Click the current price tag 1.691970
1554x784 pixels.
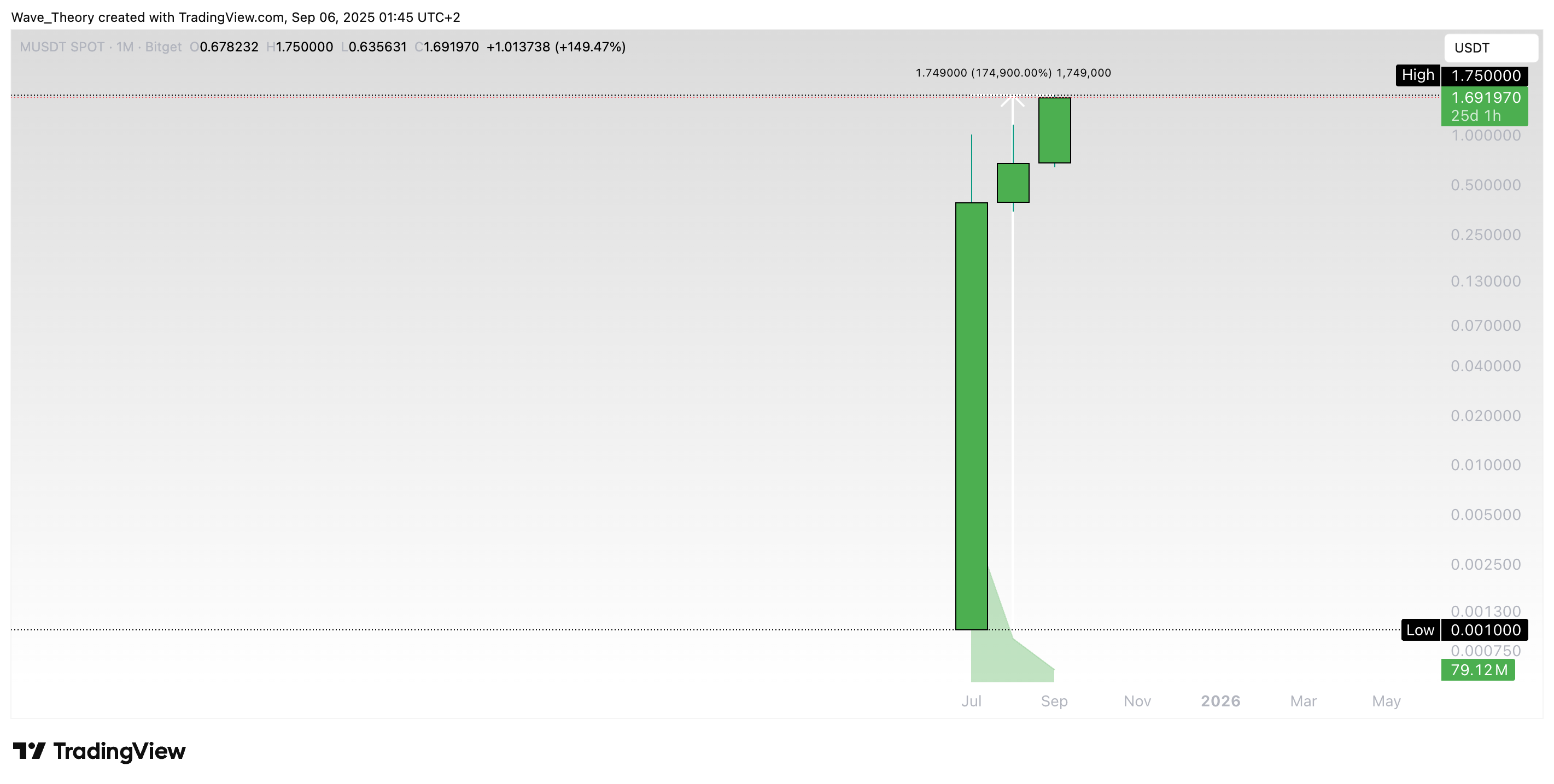pos(1485,98)
